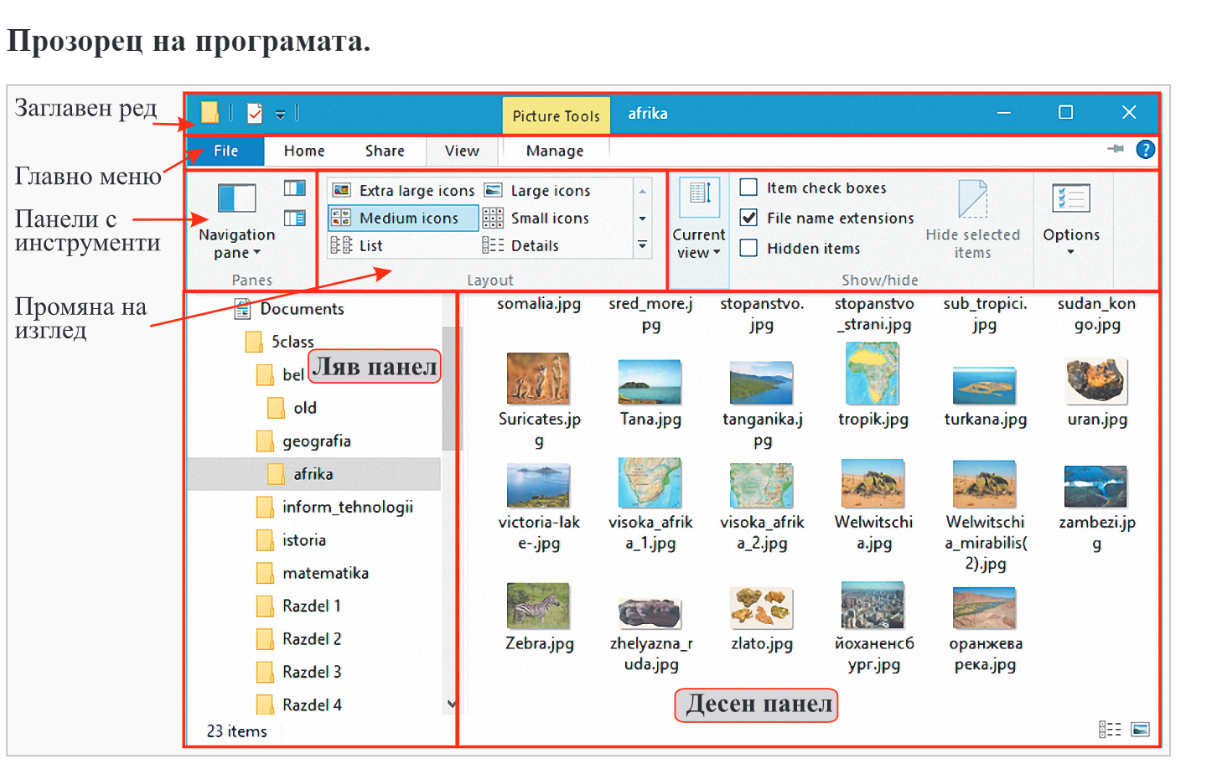Open the File menu
This screenshot has height=766, width=1213.
pyautogui.click(x=226, y=151)
